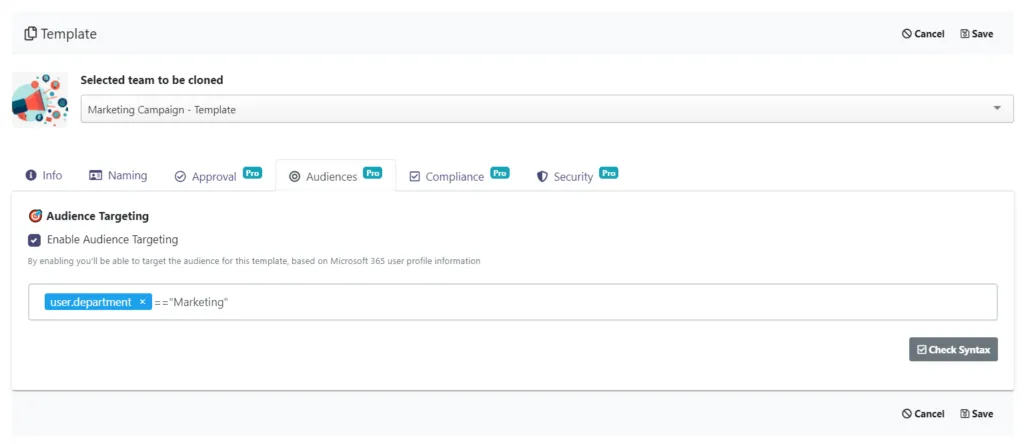Click in the audience expression input field

coord(513,302)
